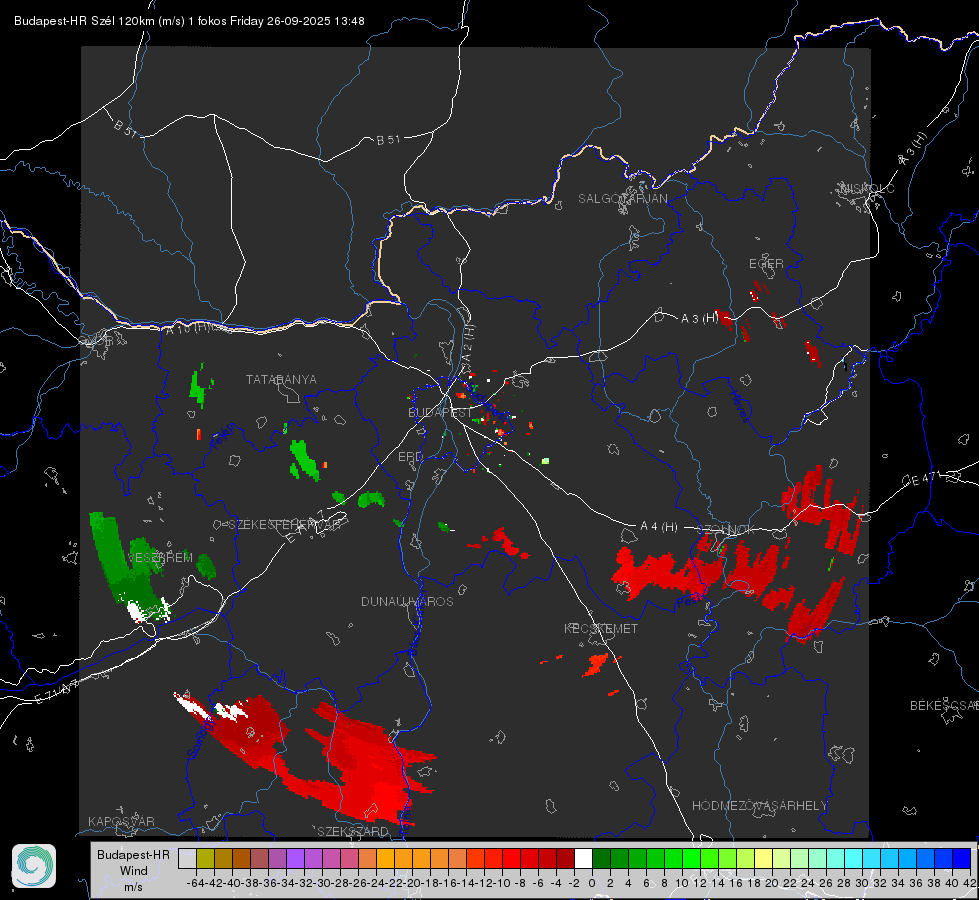This screenshot has height=900, width=979.
Task: Click the A 4 (H) road label
Action: 659,527
